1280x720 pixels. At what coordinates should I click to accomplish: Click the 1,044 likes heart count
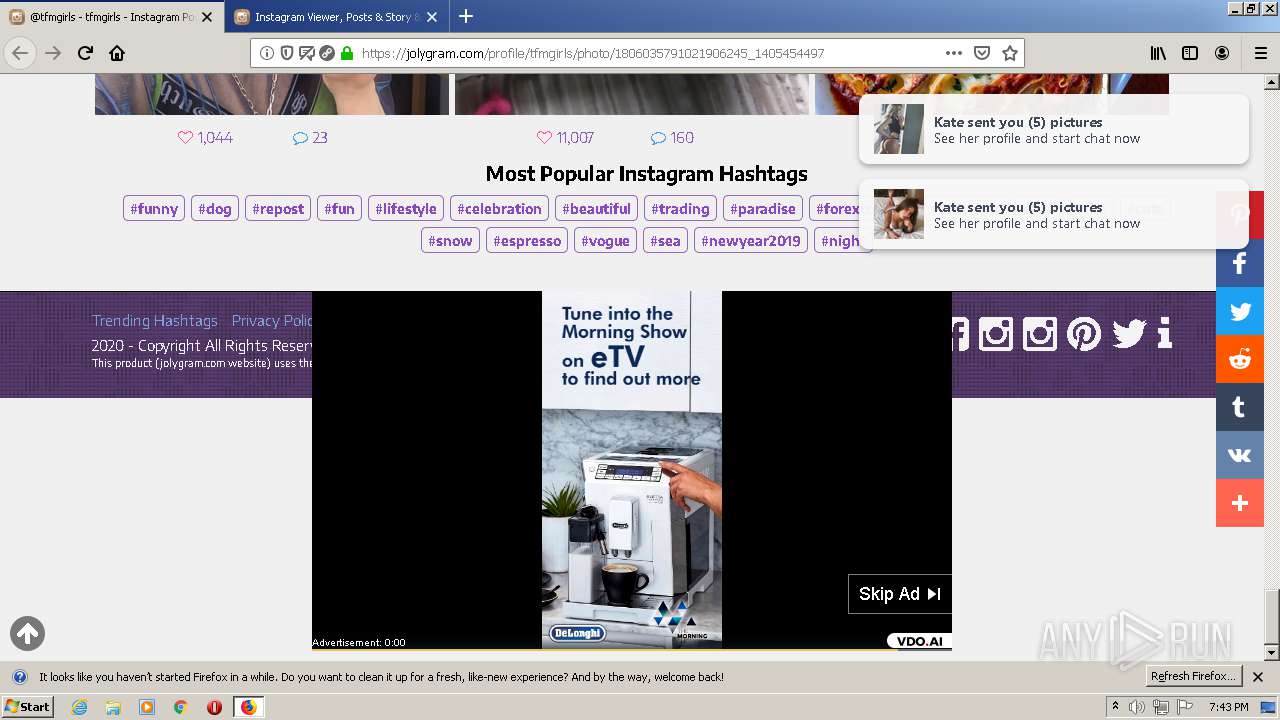pos(205,138)
